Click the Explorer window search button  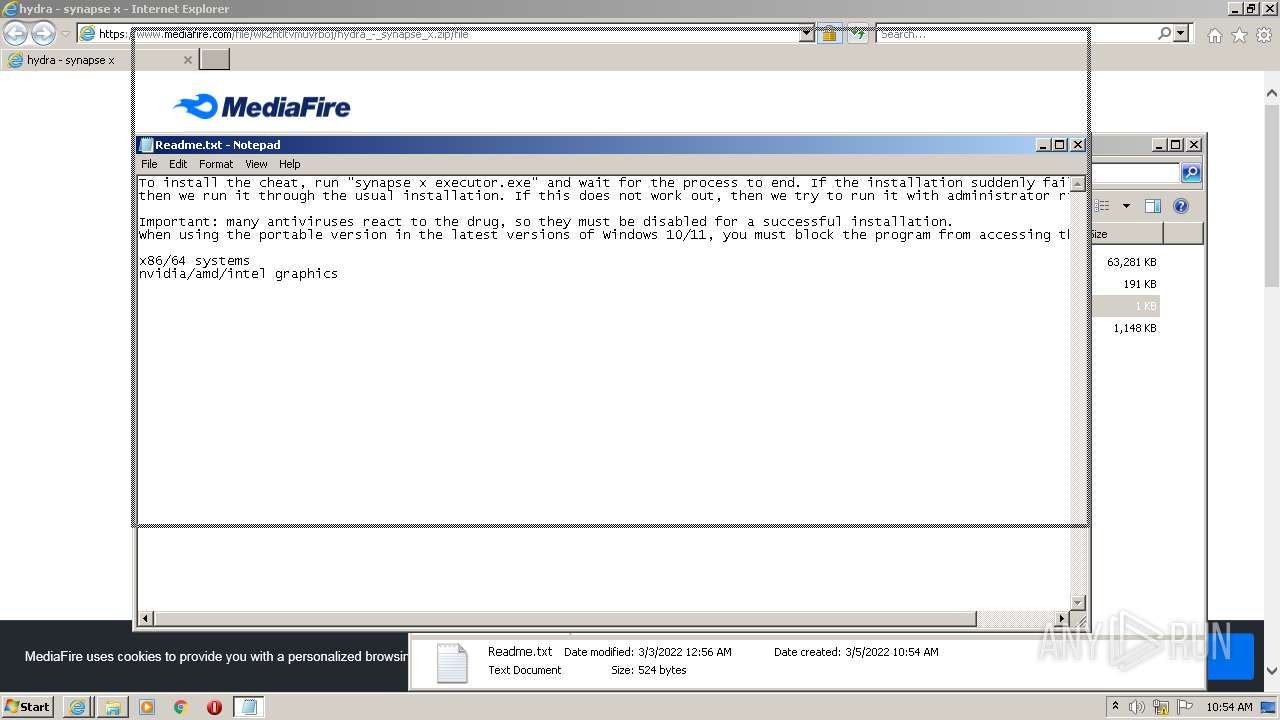pyautogui.click(x=1190, y=173)
